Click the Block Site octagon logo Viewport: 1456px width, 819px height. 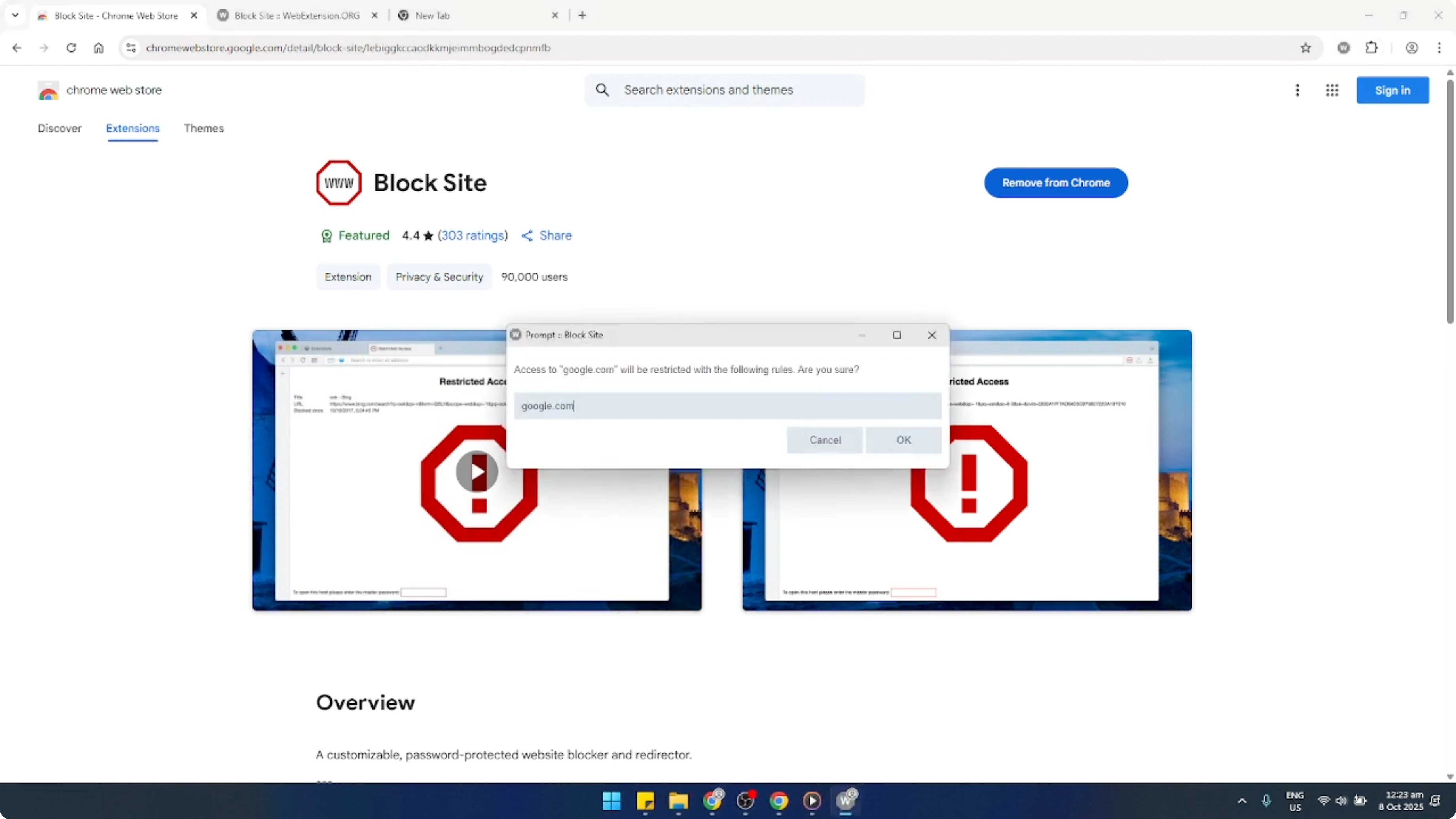coord(339,182)
